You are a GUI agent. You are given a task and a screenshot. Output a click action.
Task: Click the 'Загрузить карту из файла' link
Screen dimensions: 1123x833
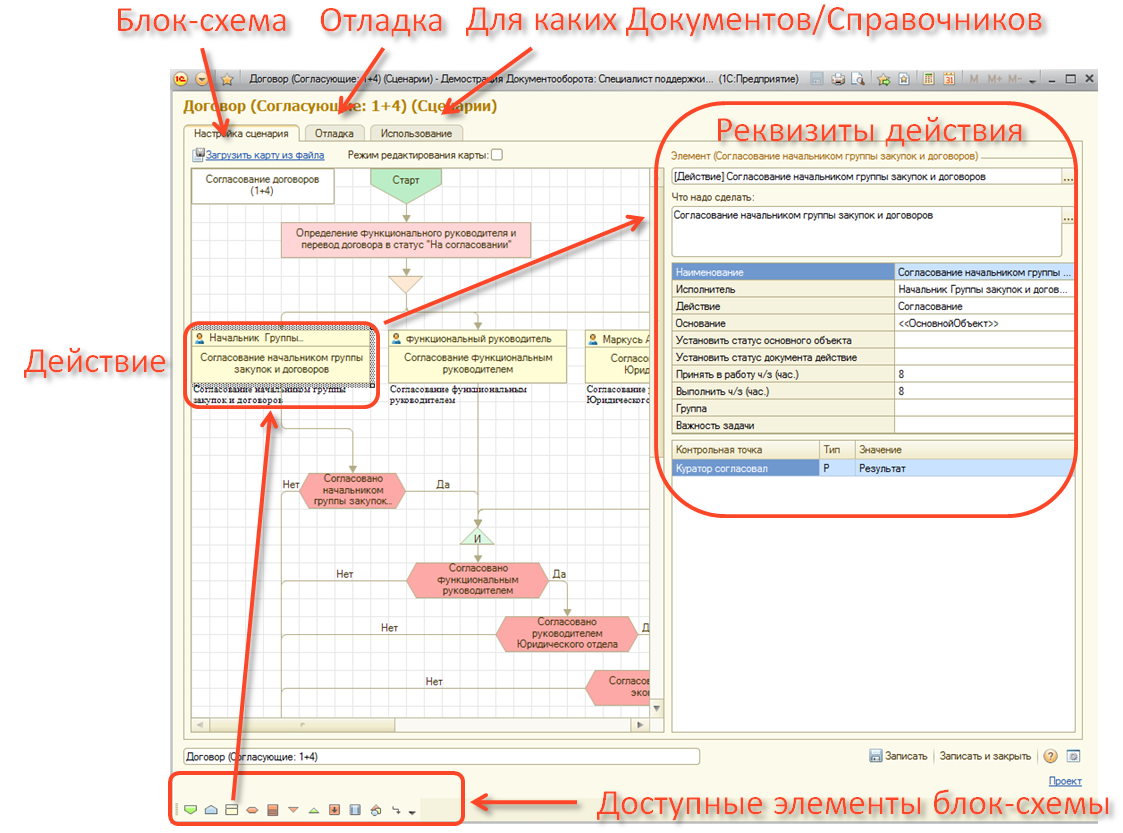264,156
